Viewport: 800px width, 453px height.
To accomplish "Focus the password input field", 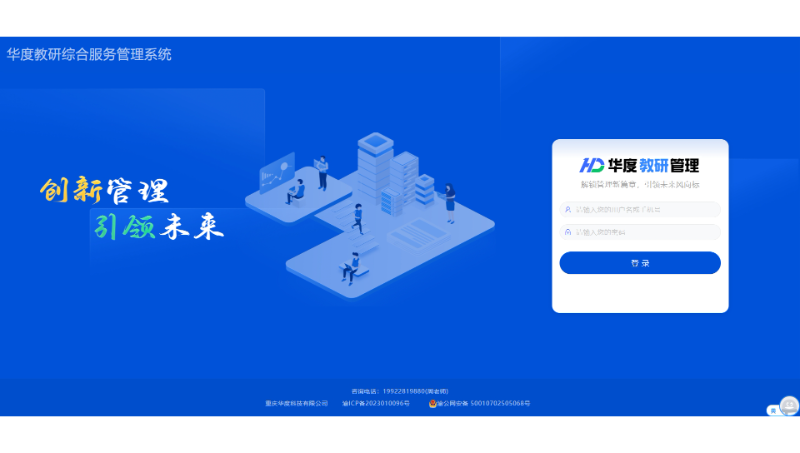I will [645, 232].
